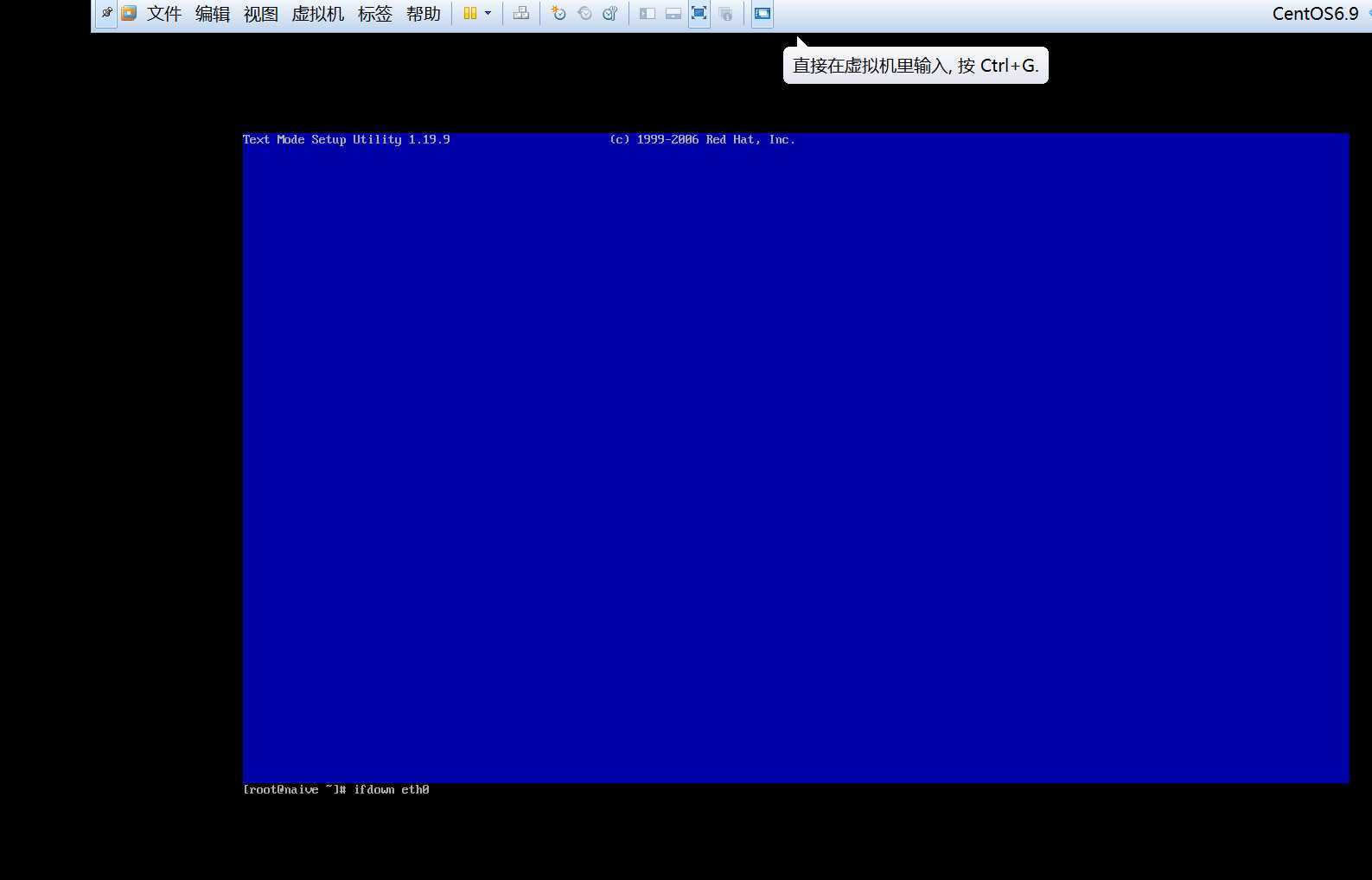The height and width of the screenshot is (880, 1372).
Task: Open the 视图 menu
Action: [261, 14]
